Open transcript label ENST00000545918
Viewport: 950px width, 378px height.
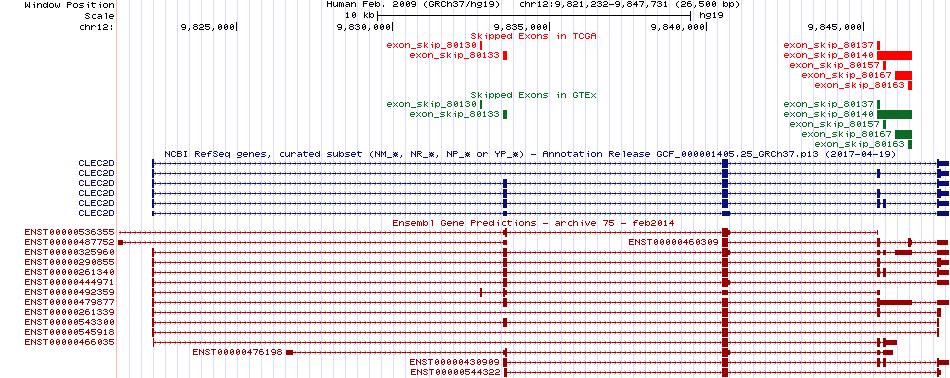[x=70, y=332]
